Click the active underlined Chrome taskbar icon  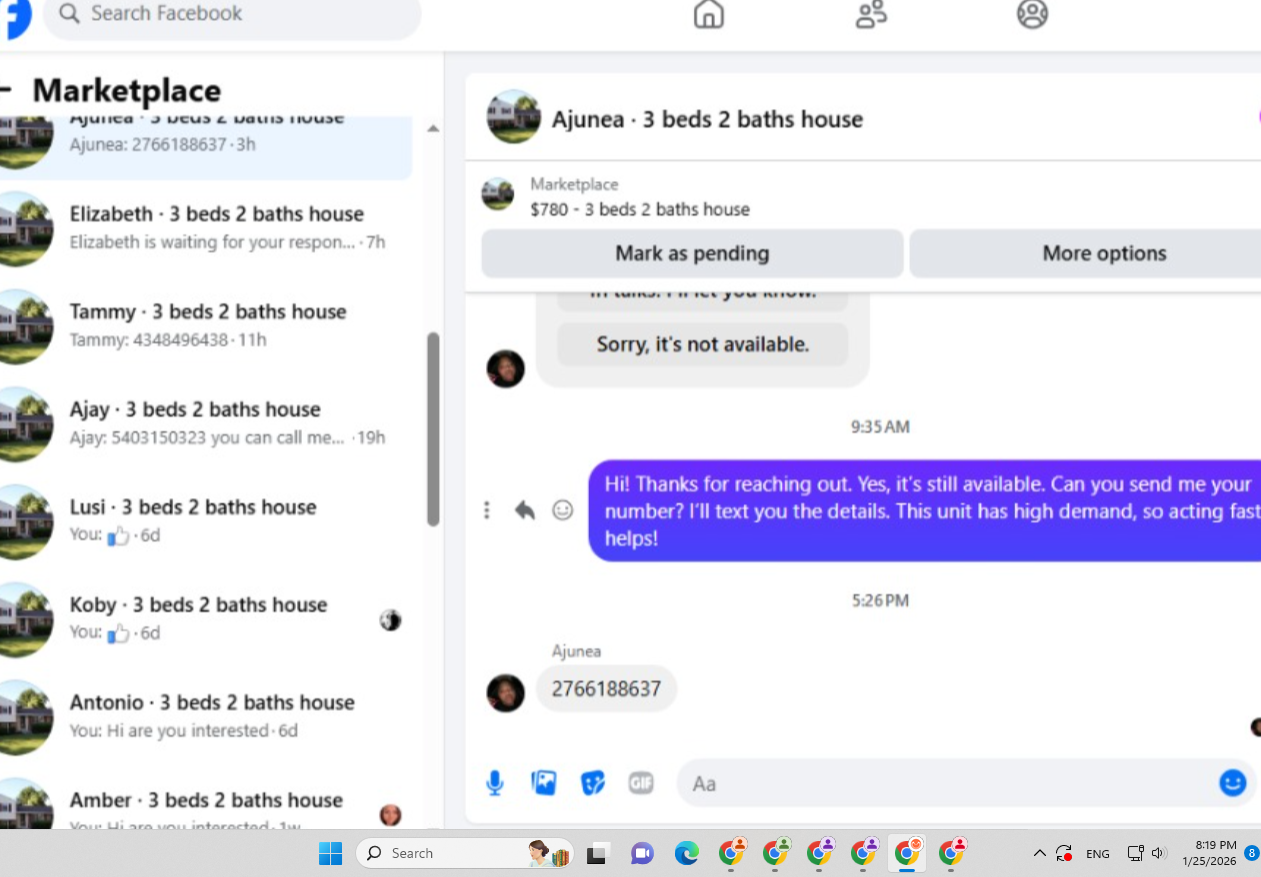(x=907, y=853)
